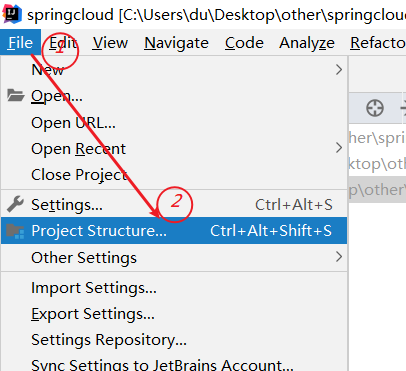The image size is (406, 371).
Task: Open the Edit menu
Action: (x=63, y=43)
